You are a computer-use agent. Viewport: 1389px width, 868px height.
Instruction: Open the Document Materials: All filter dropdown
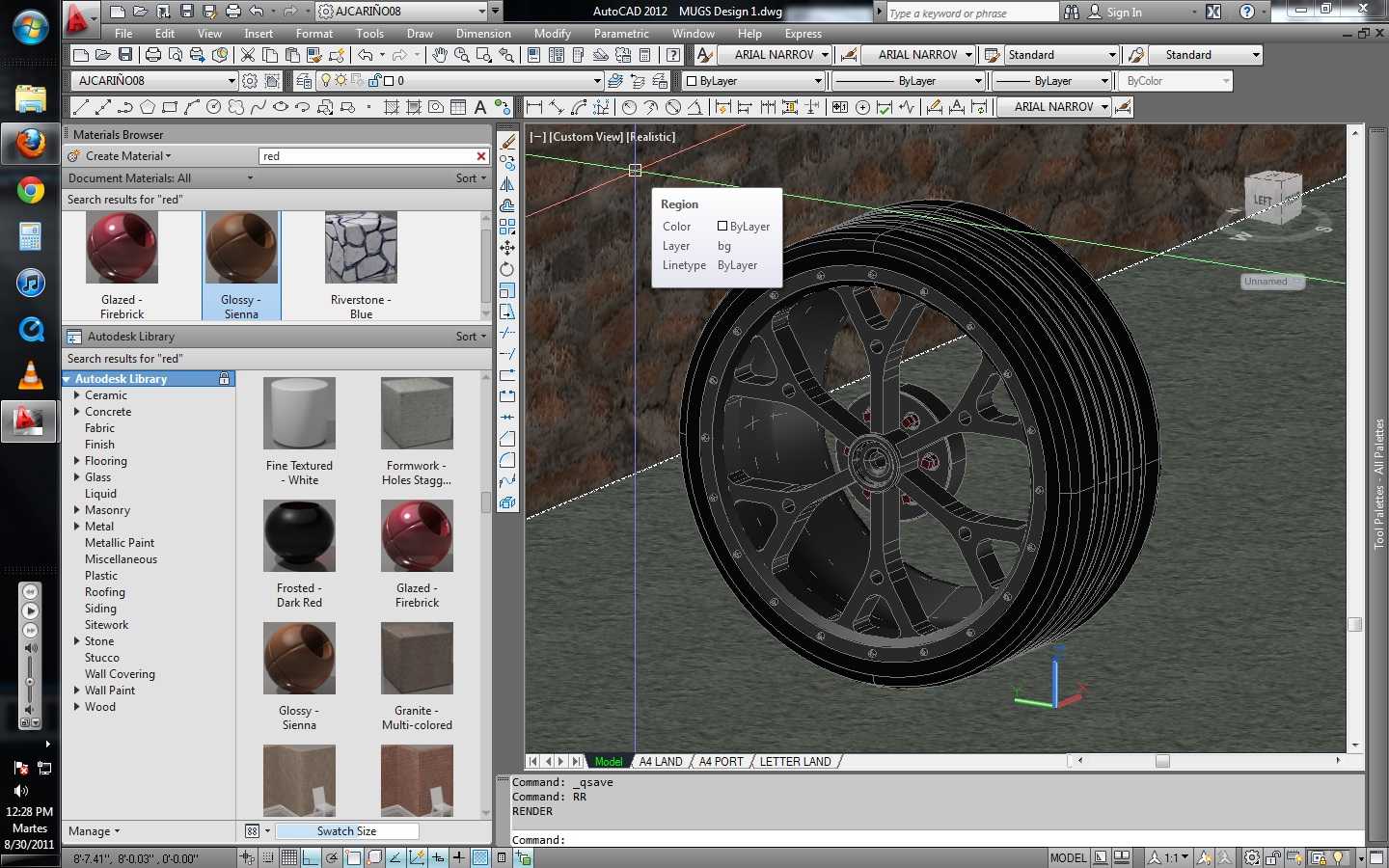point(160,178)
